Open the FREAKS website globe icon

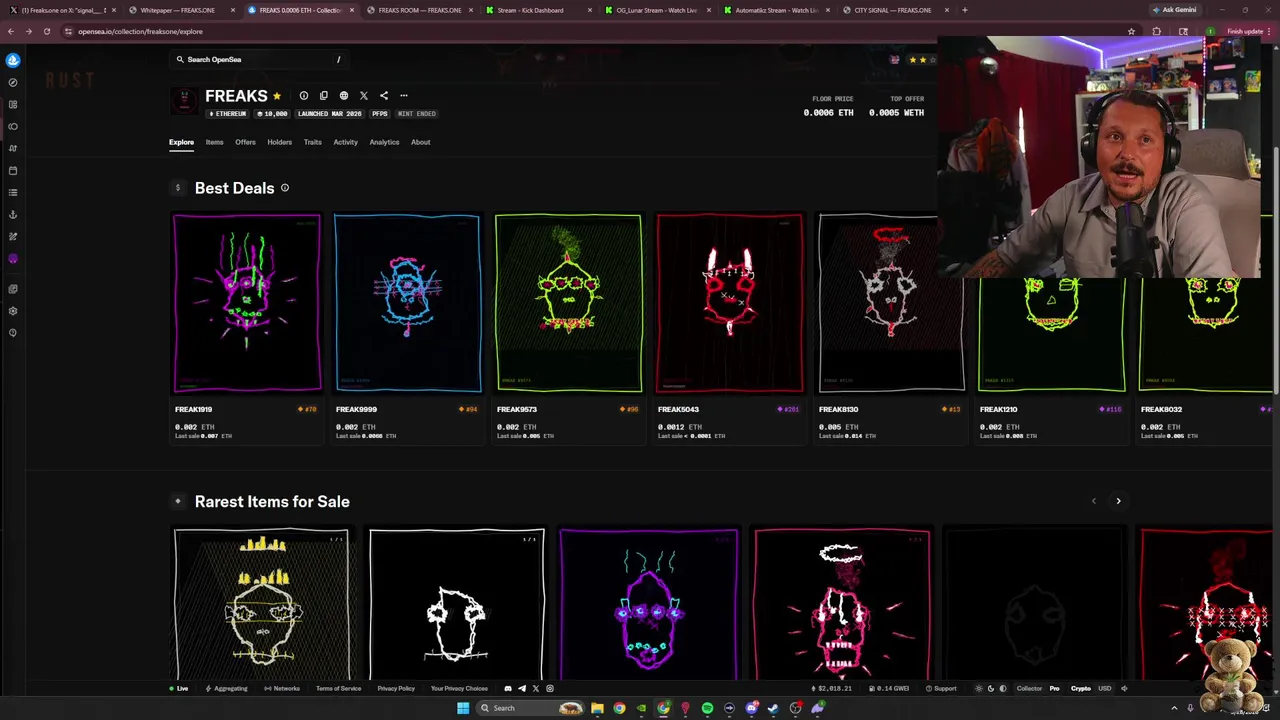pyautogui.click(x=344, y=96)
